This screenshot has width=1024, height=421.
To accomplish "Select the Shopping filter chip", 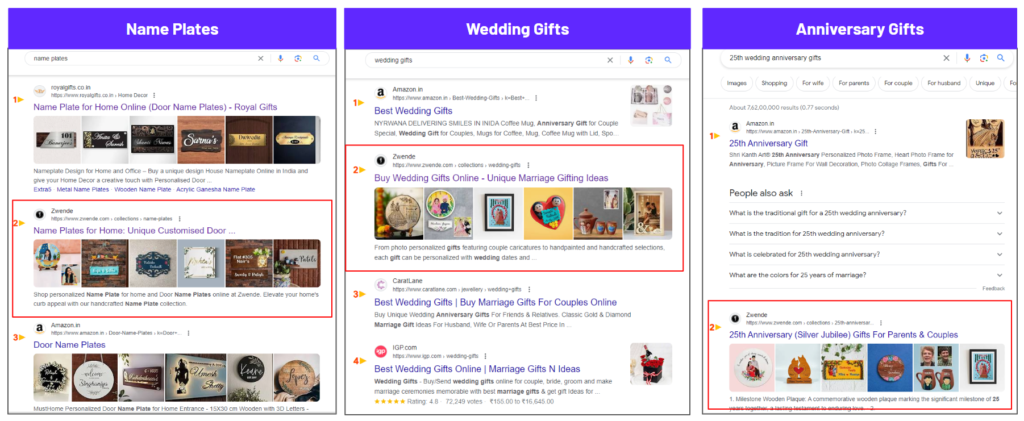I will click(774, 84).
